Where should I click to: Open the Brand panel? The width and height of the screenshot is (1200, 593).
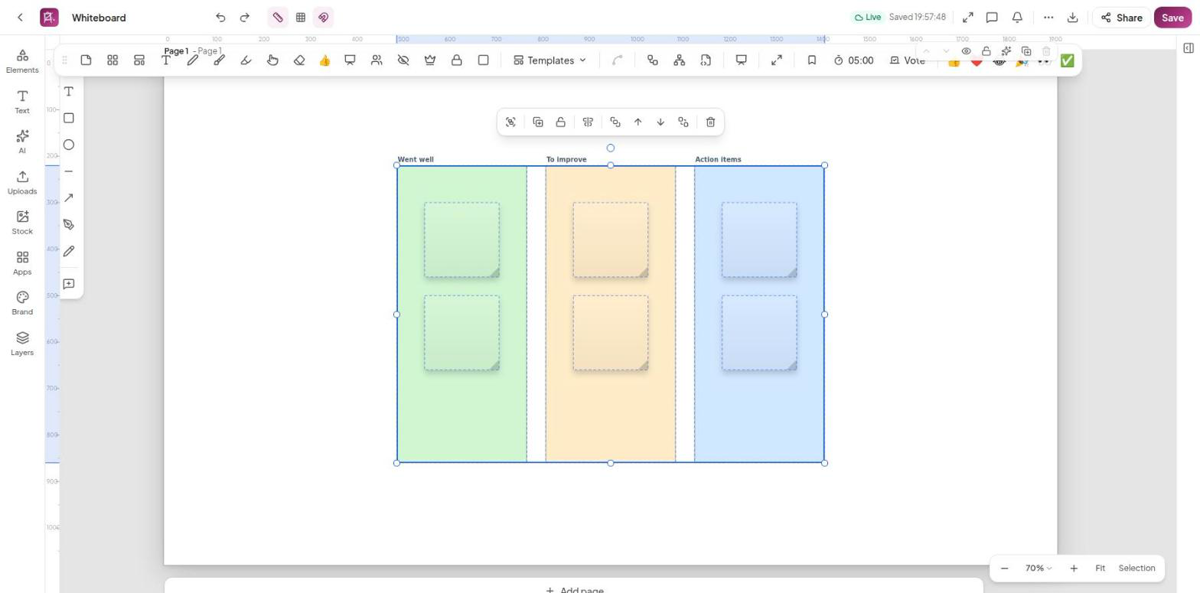pyautogui.click(x=22, y=303)
